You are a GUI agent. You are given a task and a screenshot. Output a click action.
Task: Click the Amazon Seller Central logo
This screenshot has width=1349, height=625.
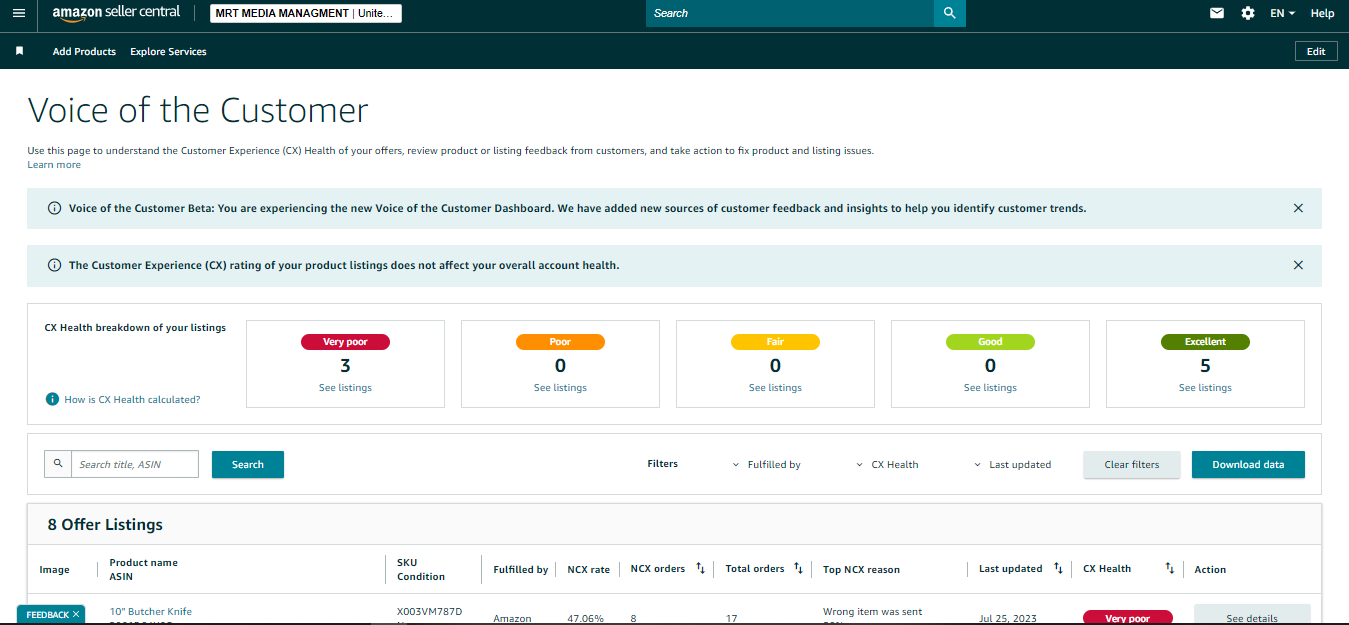pos(116,13)
